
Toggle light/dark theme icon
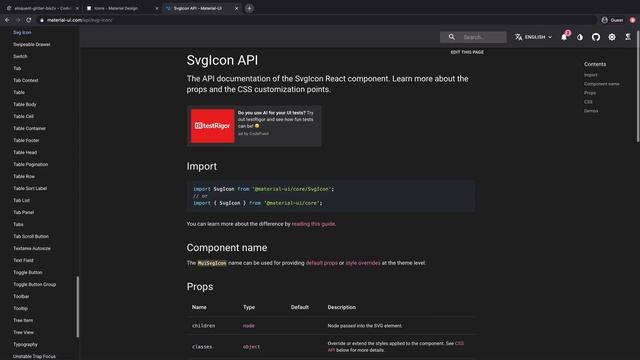[580, 37]
